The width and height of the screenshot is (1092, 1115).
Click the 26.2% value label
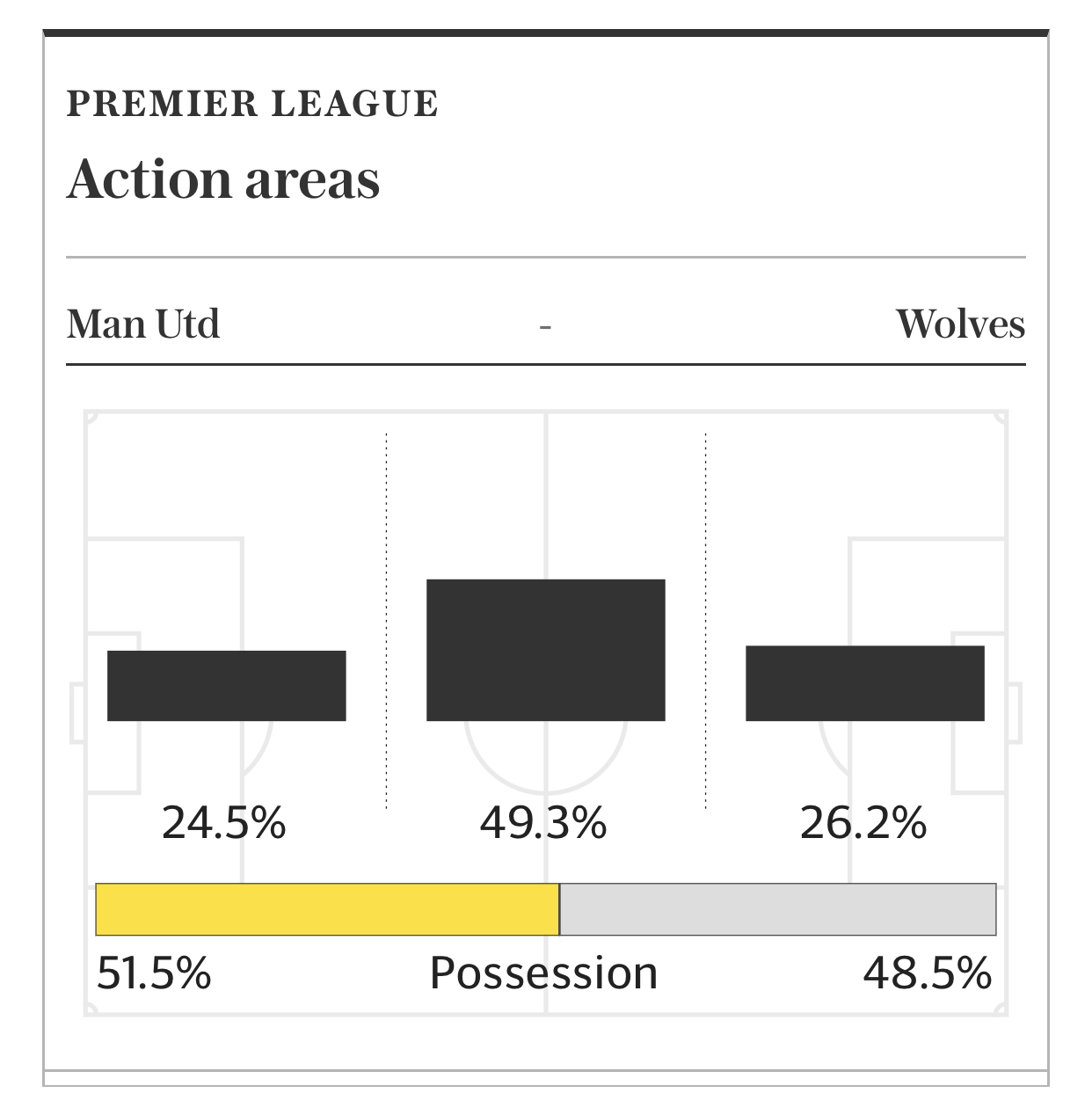(863, 823)
